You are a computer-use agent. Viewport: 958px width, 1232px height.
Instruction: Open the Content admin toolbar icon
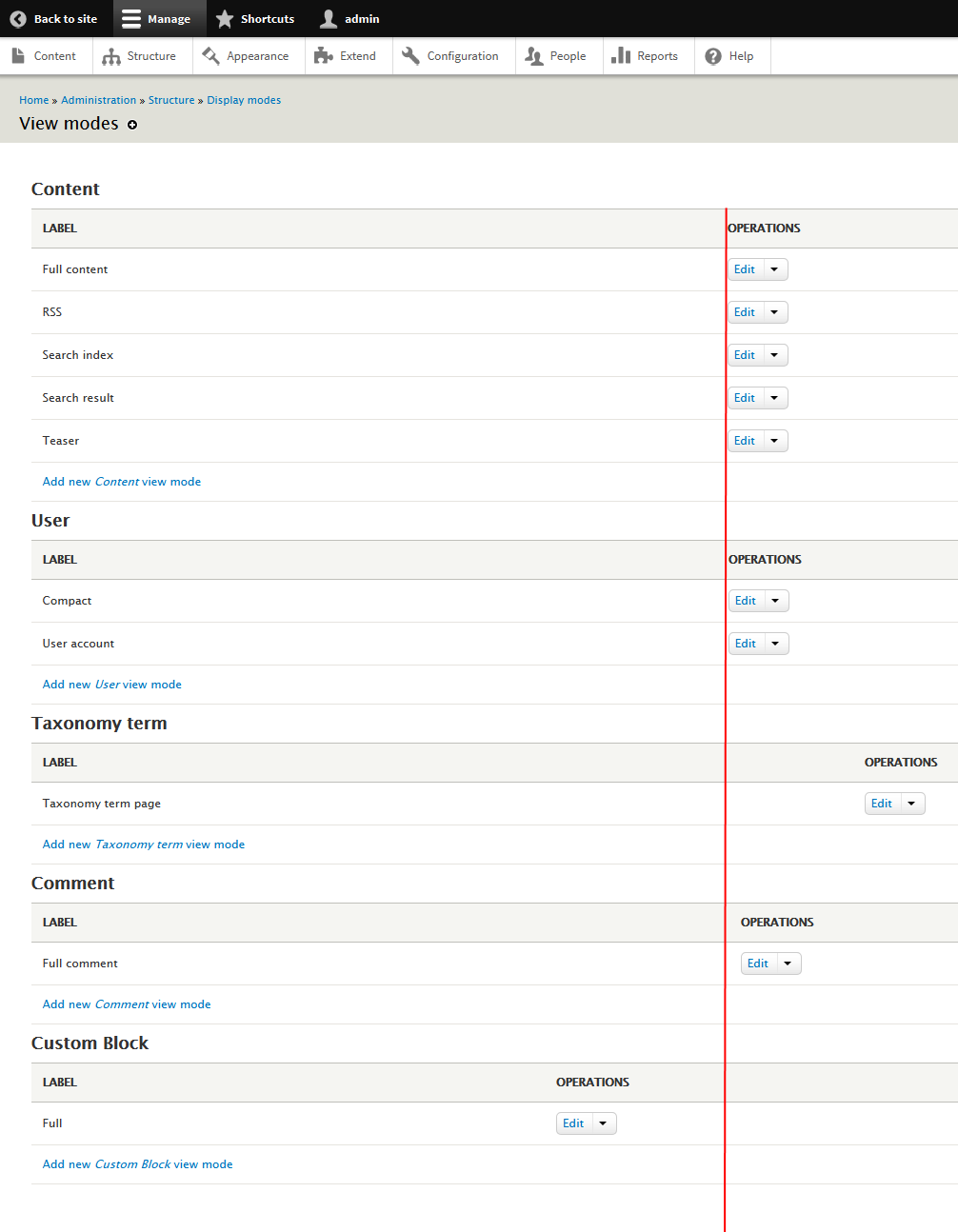(16, 55)
